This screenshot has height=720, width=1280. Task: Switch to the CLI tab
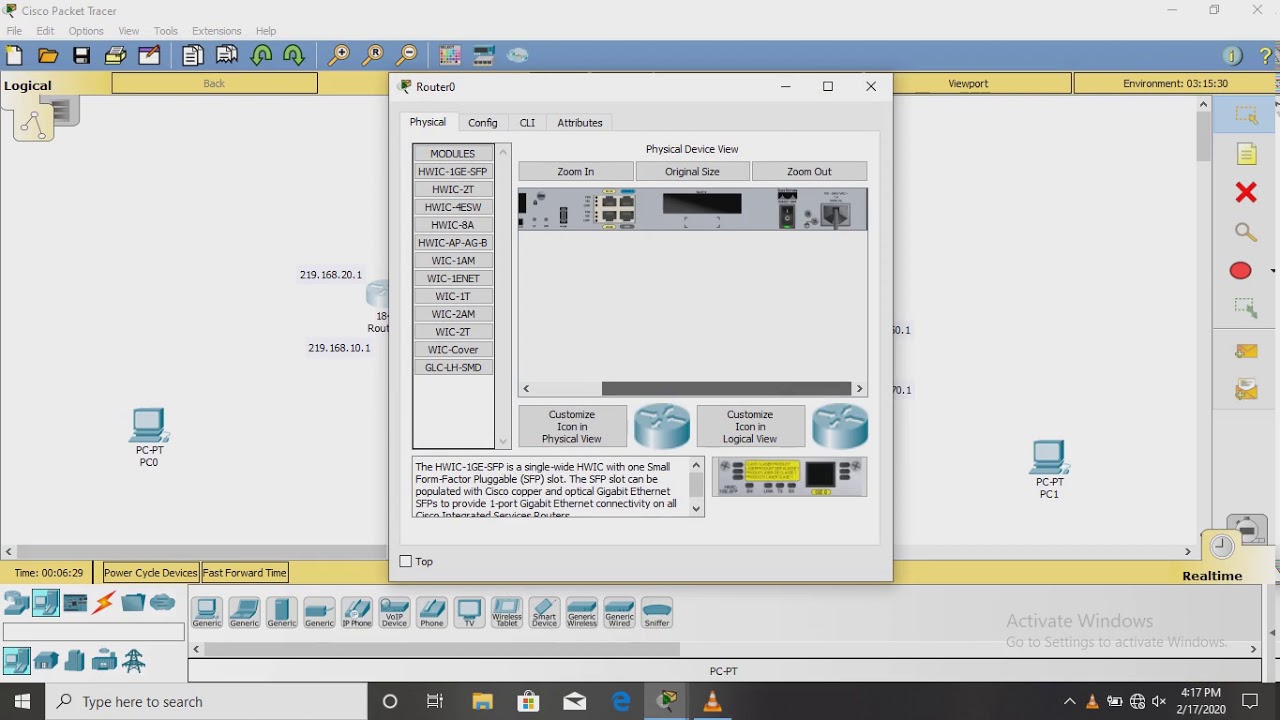pyautogui.click(x=527, y=122)
